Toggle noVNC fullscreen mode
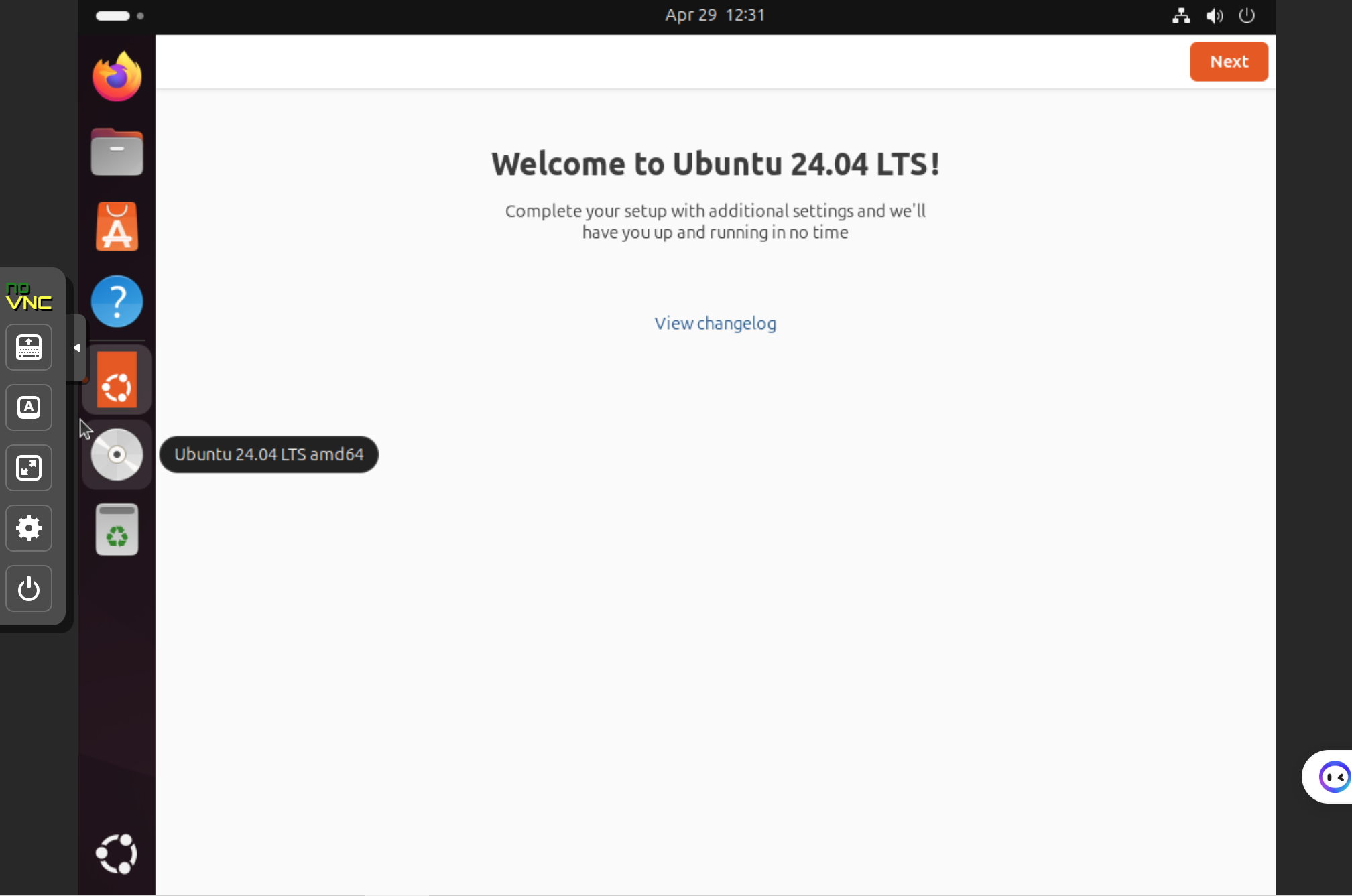1352x896 pixels. pyautogui.click(x=29, y=468)
